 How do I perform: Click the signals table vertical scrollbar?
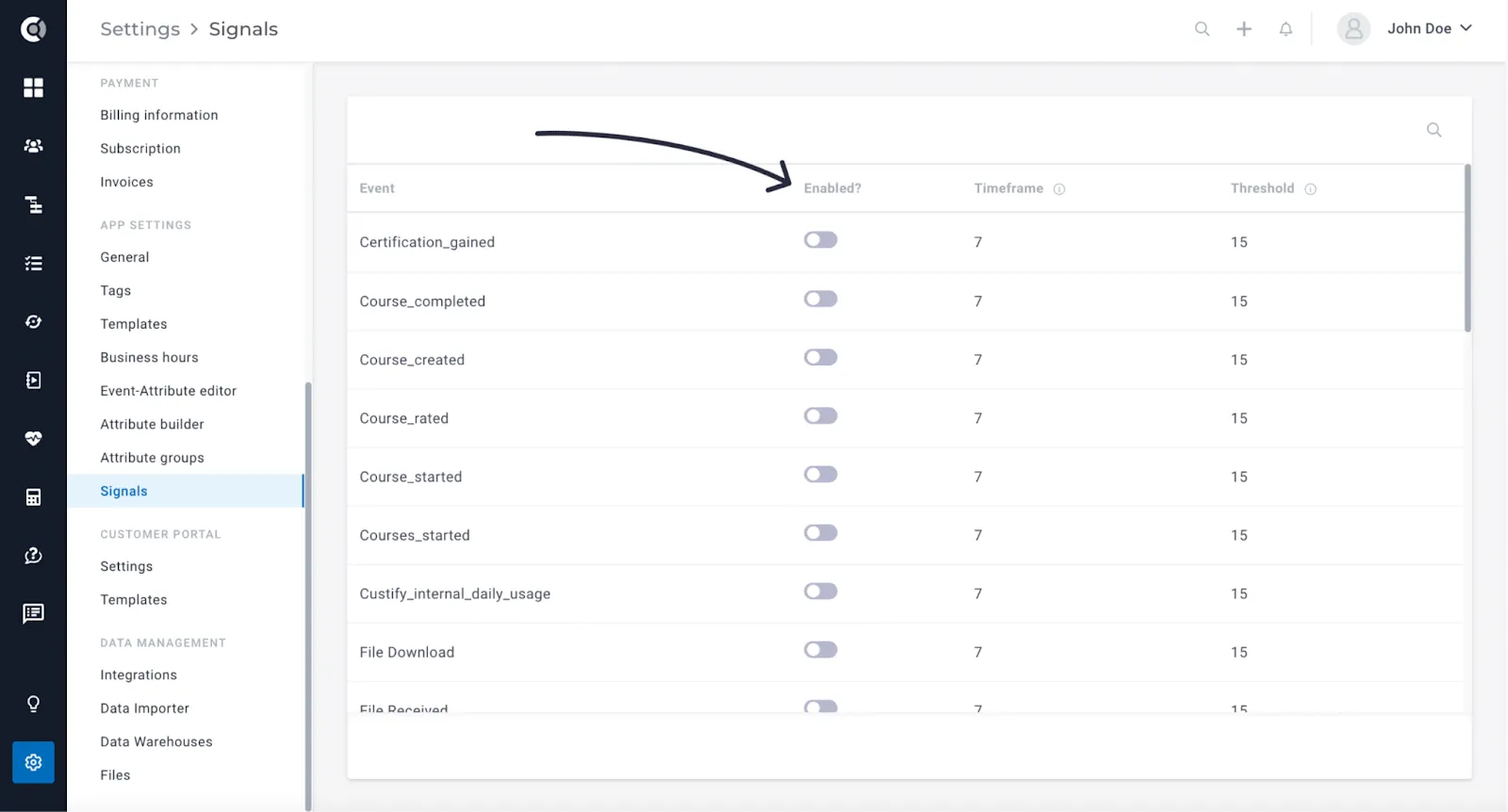[1467, 248]
